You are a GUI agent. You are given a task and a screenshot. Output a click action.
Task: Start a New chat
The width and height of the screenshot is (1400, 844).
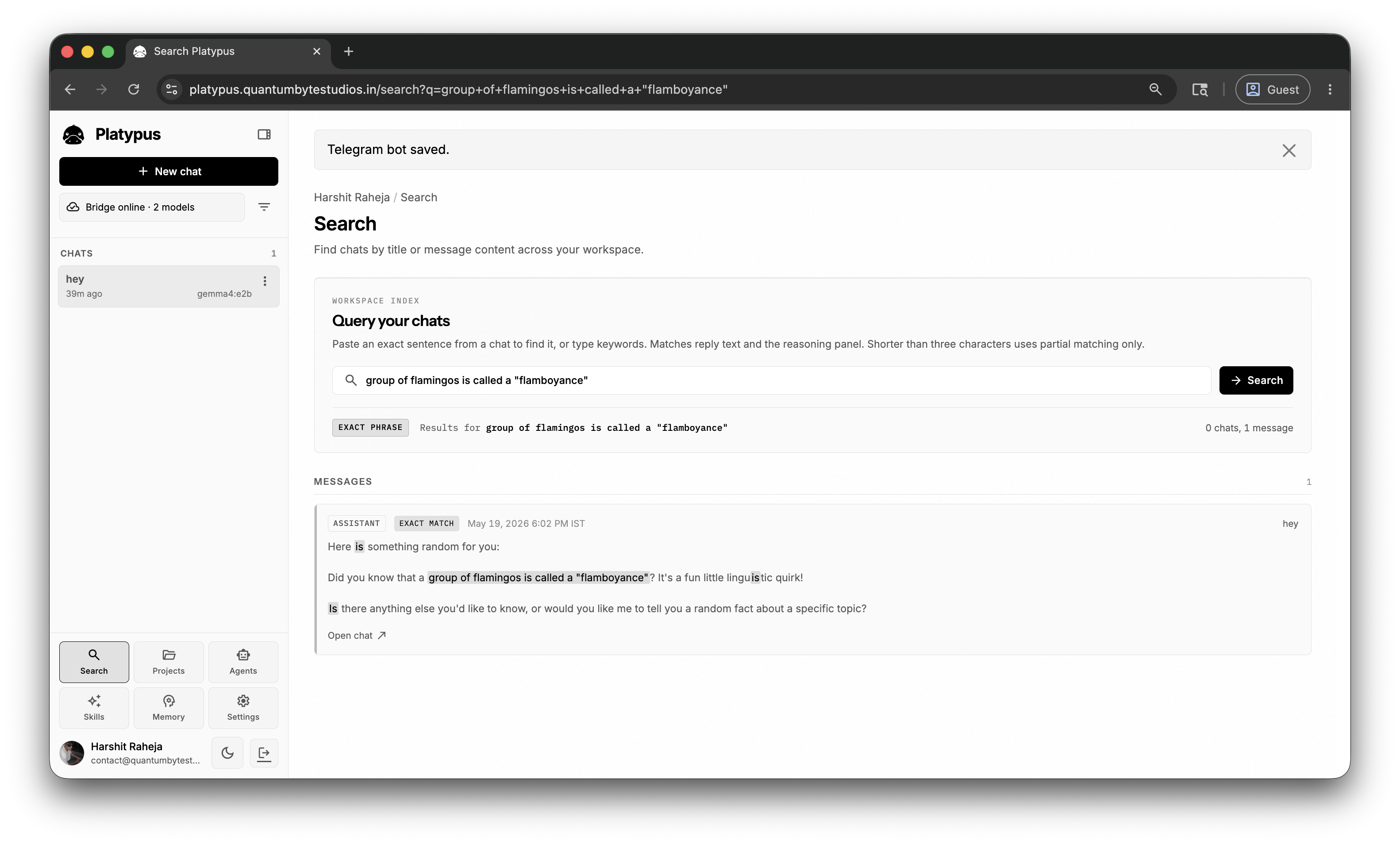[169, 171]
